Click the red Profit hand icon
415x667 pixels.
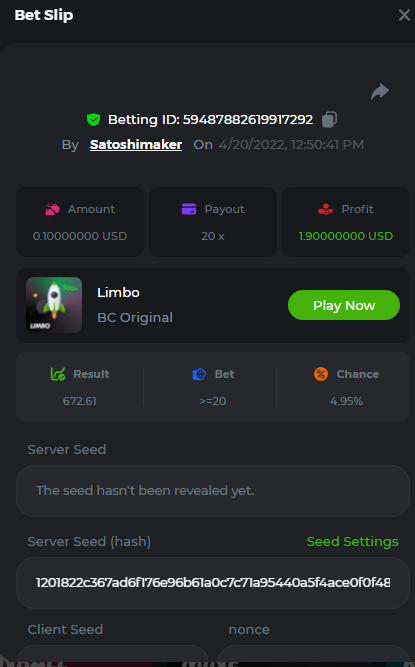(326, 209)
